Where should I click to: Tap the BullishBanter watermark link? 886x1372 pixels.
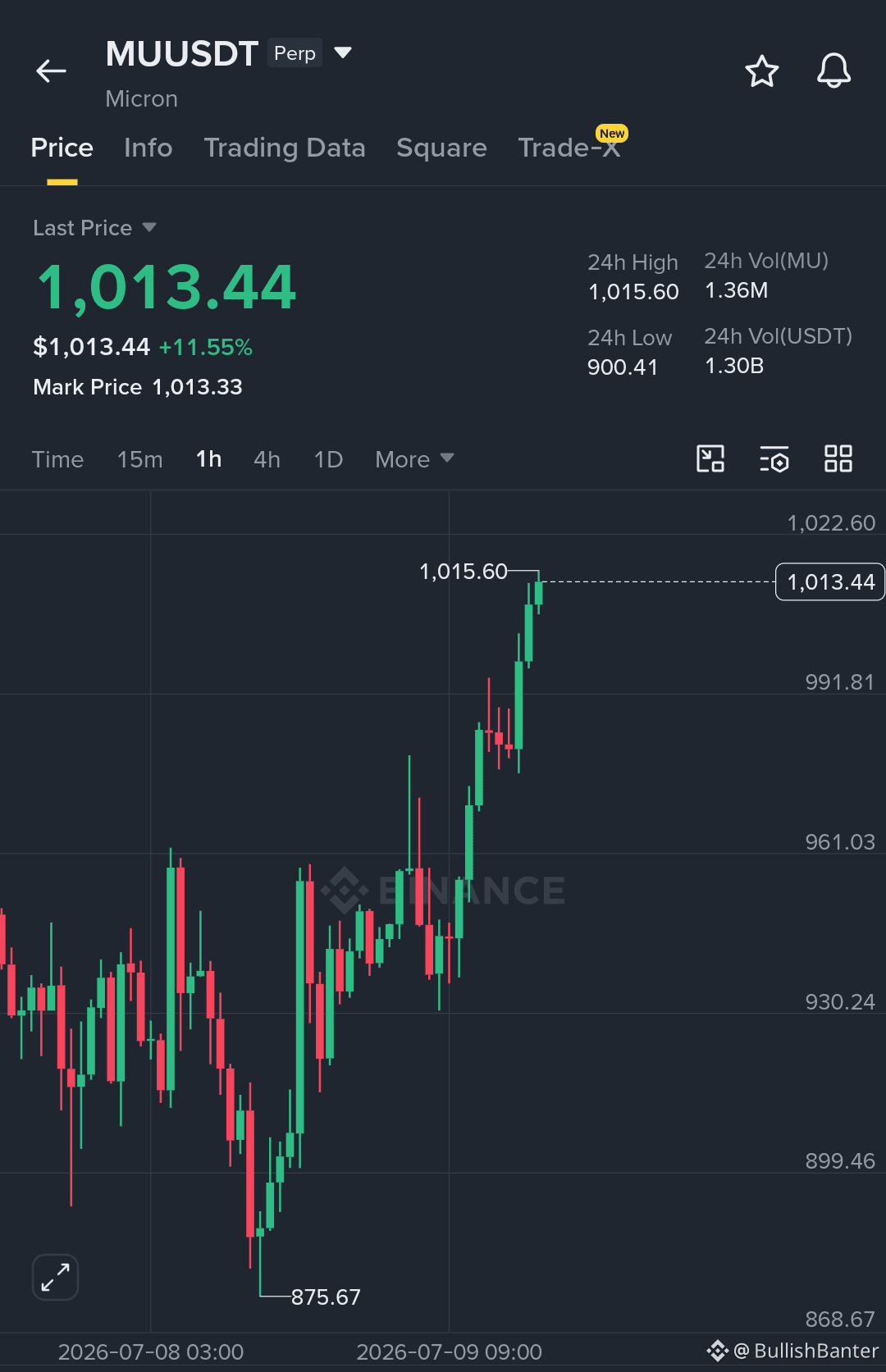[792, 1351]
